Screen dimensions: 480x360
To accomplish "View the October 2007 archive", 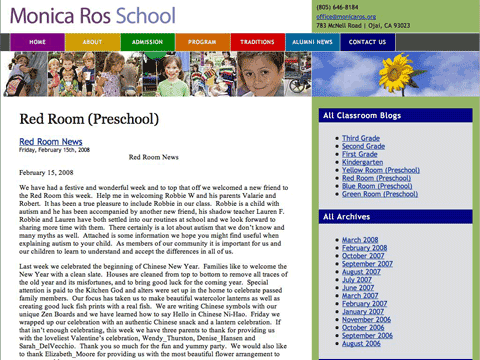I will coord(363,256).
